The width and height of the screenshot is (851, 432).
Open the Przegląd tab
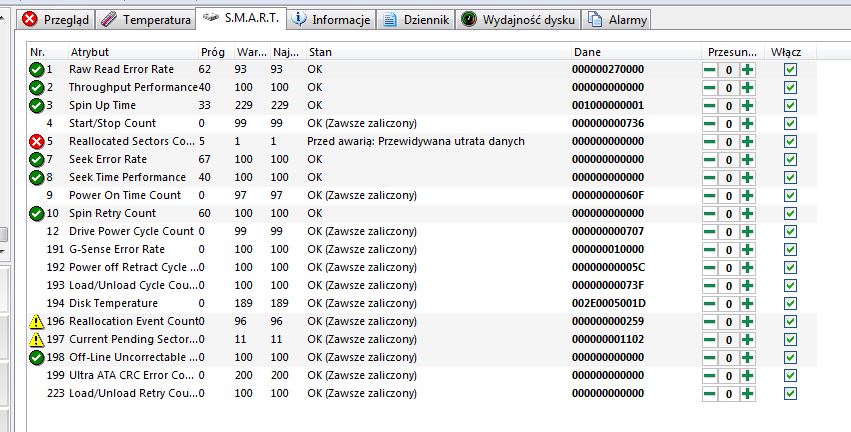56,20
